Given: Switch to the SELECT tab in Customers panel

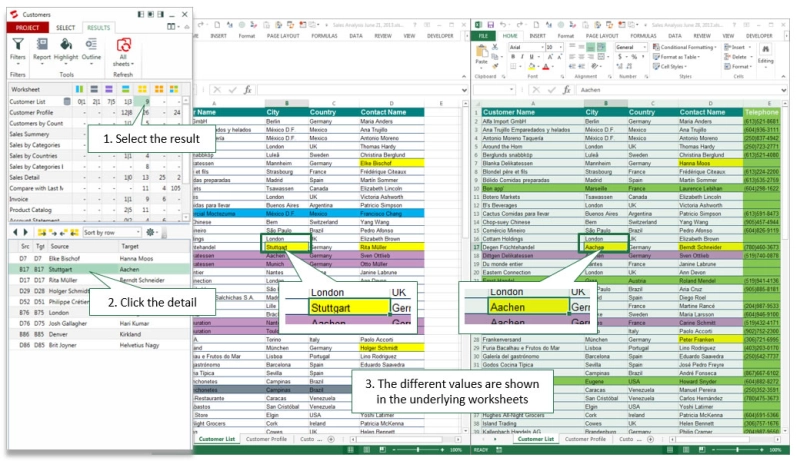Looking at the screenshot, I should pos(65,27).
